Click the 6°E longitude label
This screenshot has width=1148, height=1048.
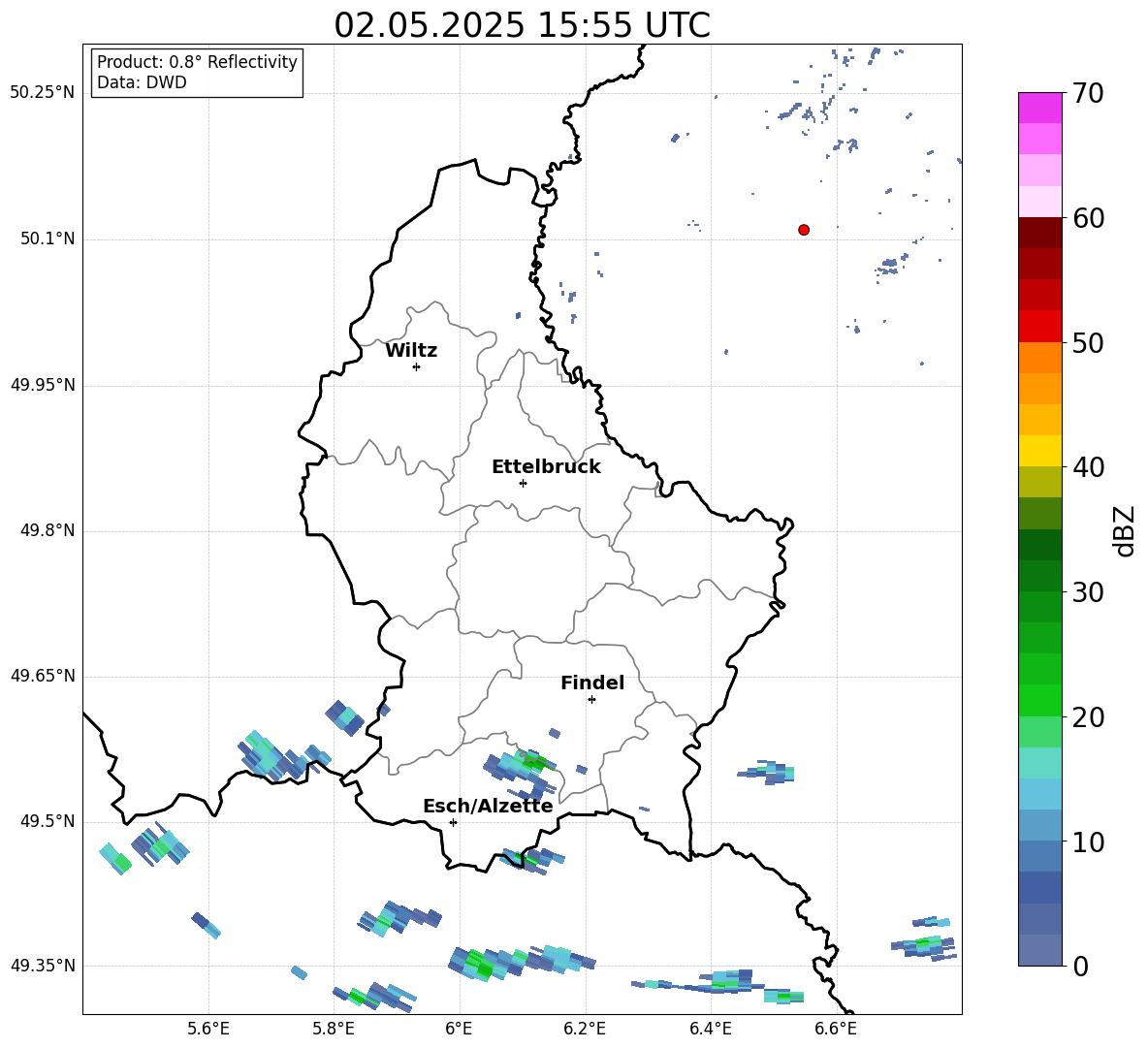tap(459, 1029)
